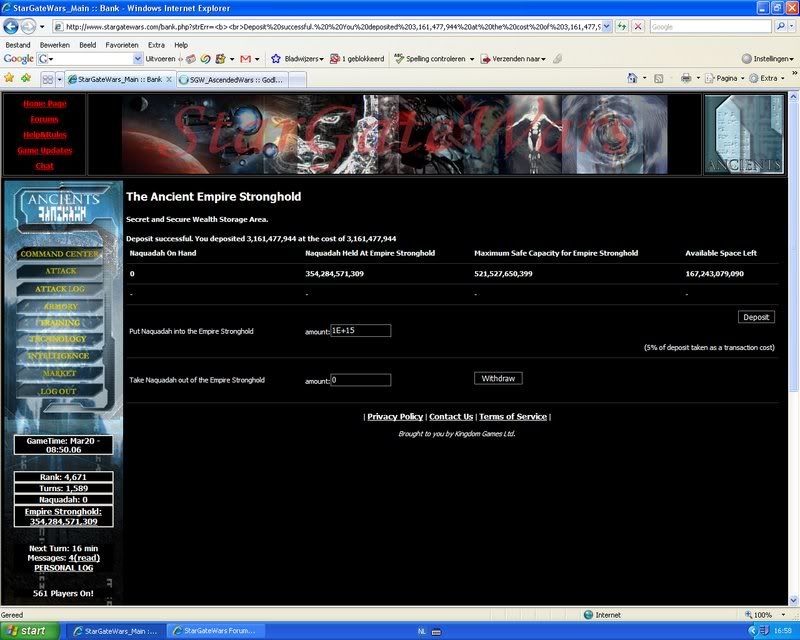This screenshot has width=800, height=640.
Task: Click the Windows start button
Action: pos(32,631)
